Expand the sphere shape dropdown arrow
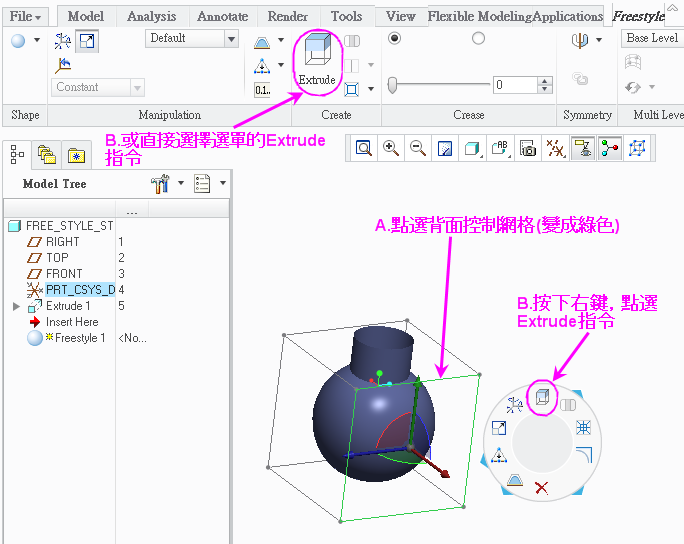Image resolution: width=684 pixels, height=544 pixels. click(x=37, y=41)
